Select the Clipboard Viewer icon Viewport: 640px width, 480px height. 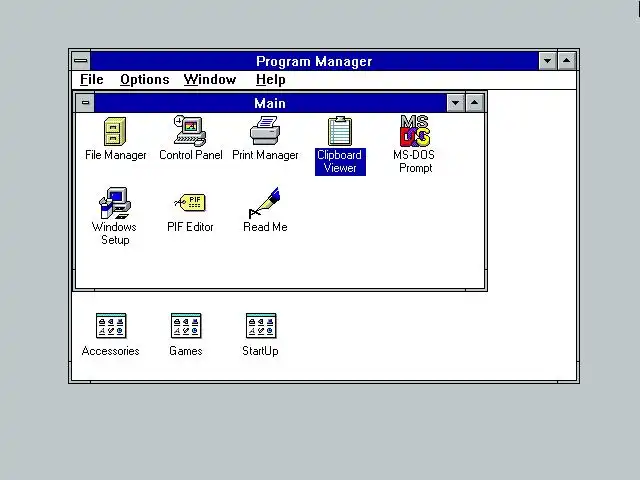point(340,131)
